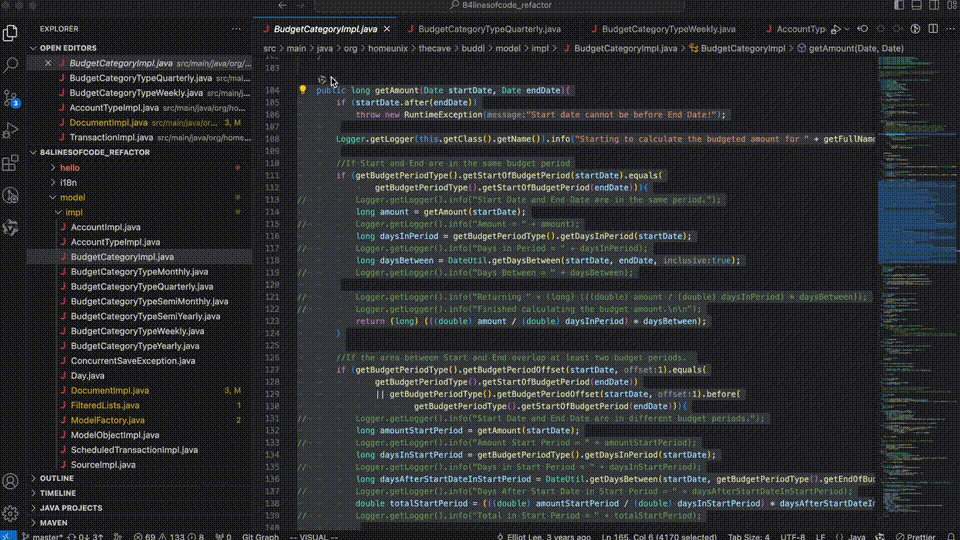The height and width of the screenshot is (540, 960).
Task: Open the Extensions view
Action: pos(11,163)
